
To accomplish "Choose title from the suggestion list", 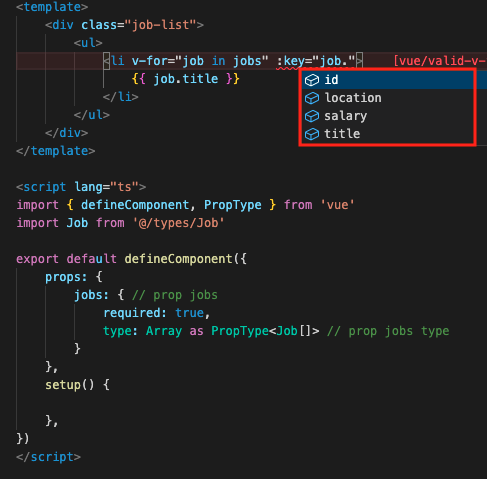I will pos(388,134).
